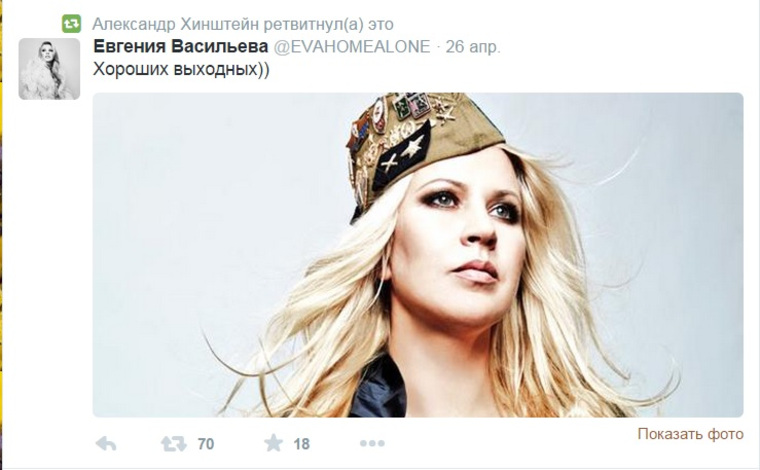Retweet using the double-arrow icon beside 70
This screenshot has height=470, width=760.
click(x=174, y=443)
